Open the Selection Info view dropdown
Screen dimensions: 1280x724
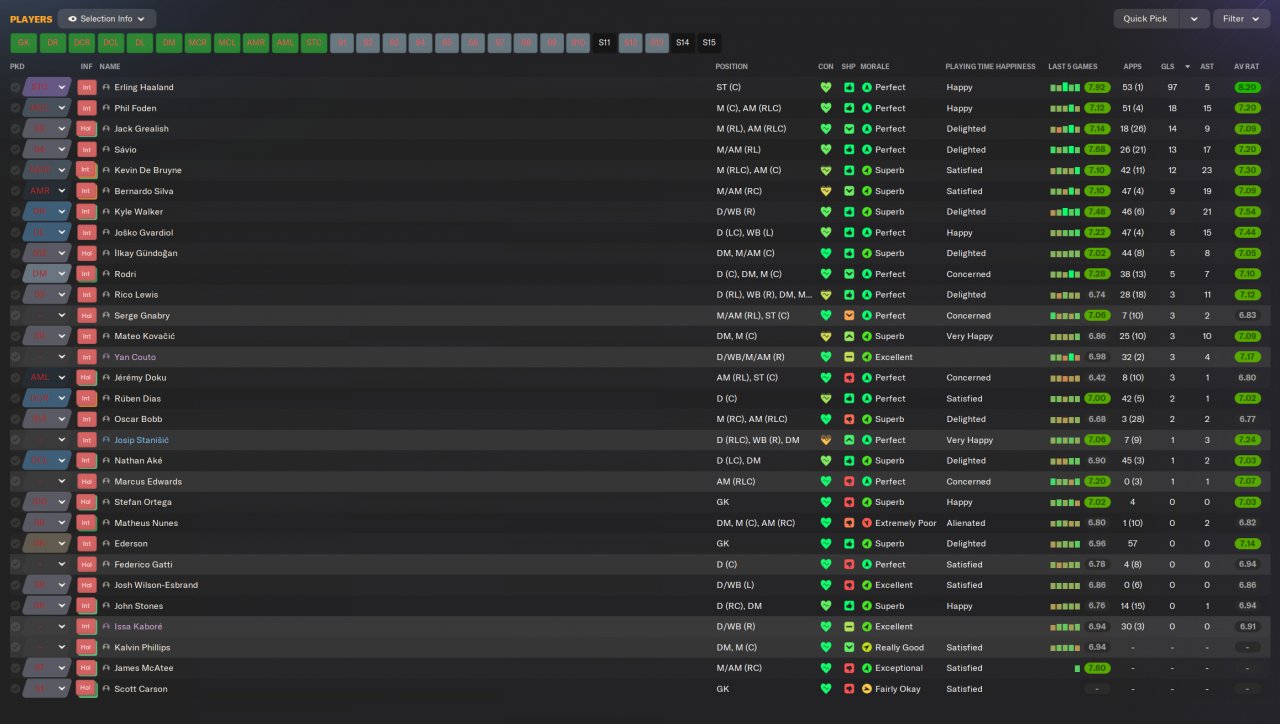pos(106,19)
